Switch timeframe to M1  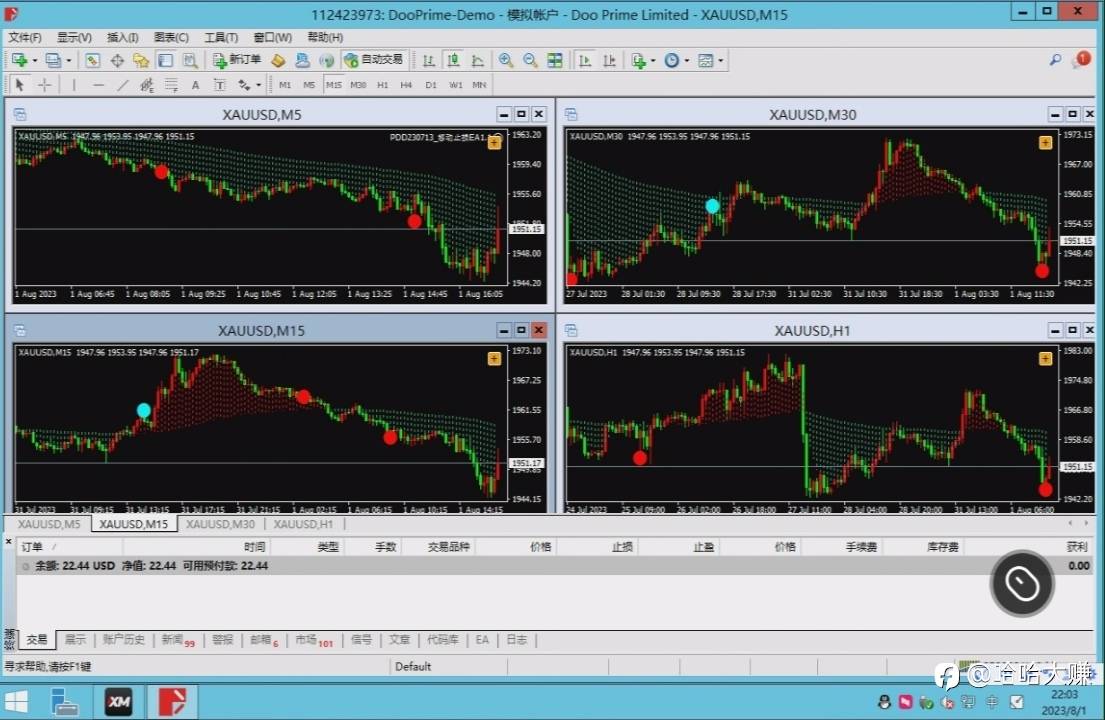[x=285, y=85]
